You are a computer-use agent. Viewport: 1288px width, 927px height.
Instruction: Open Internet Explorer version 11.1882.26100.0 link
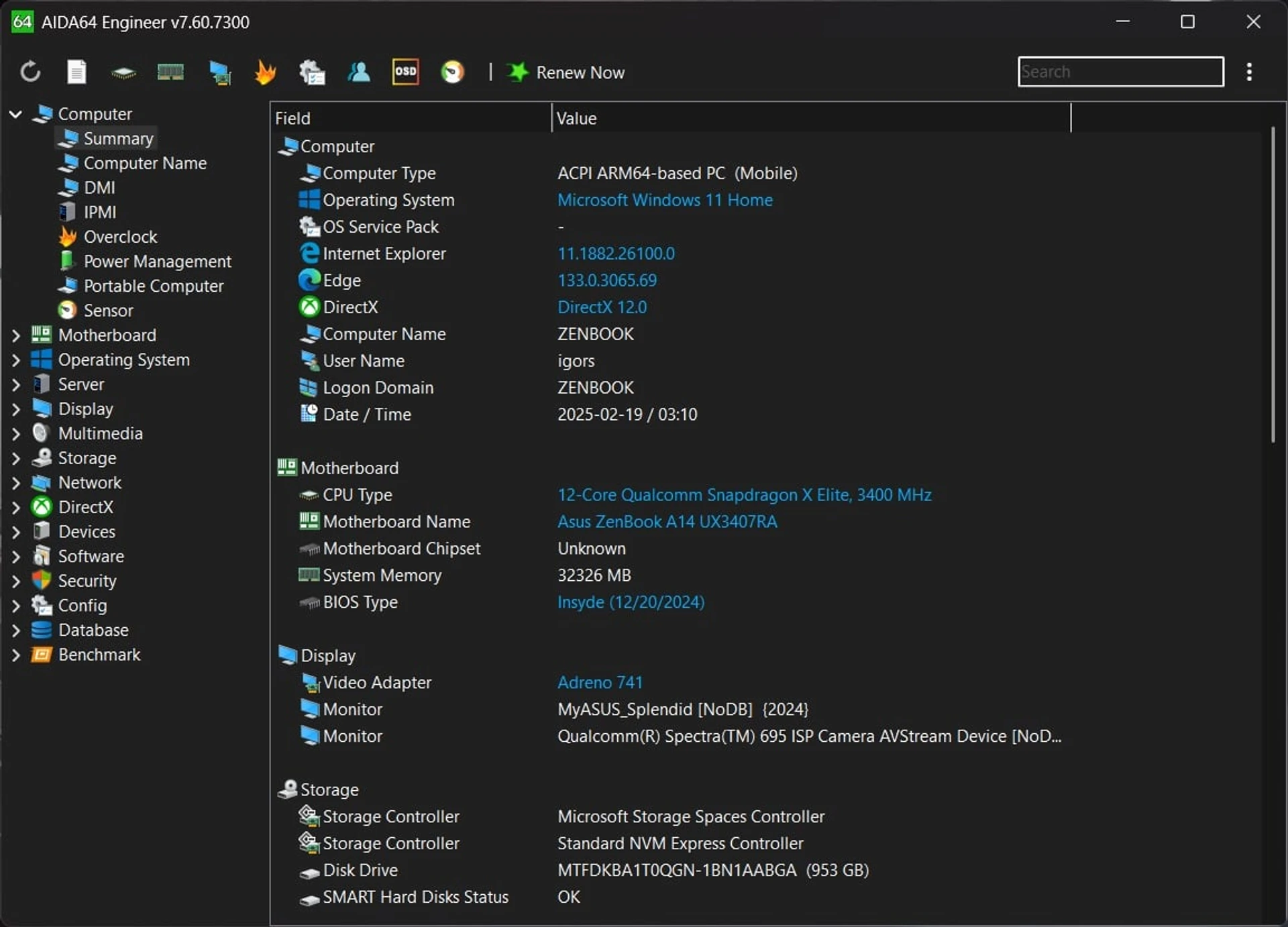coord(616,254)
